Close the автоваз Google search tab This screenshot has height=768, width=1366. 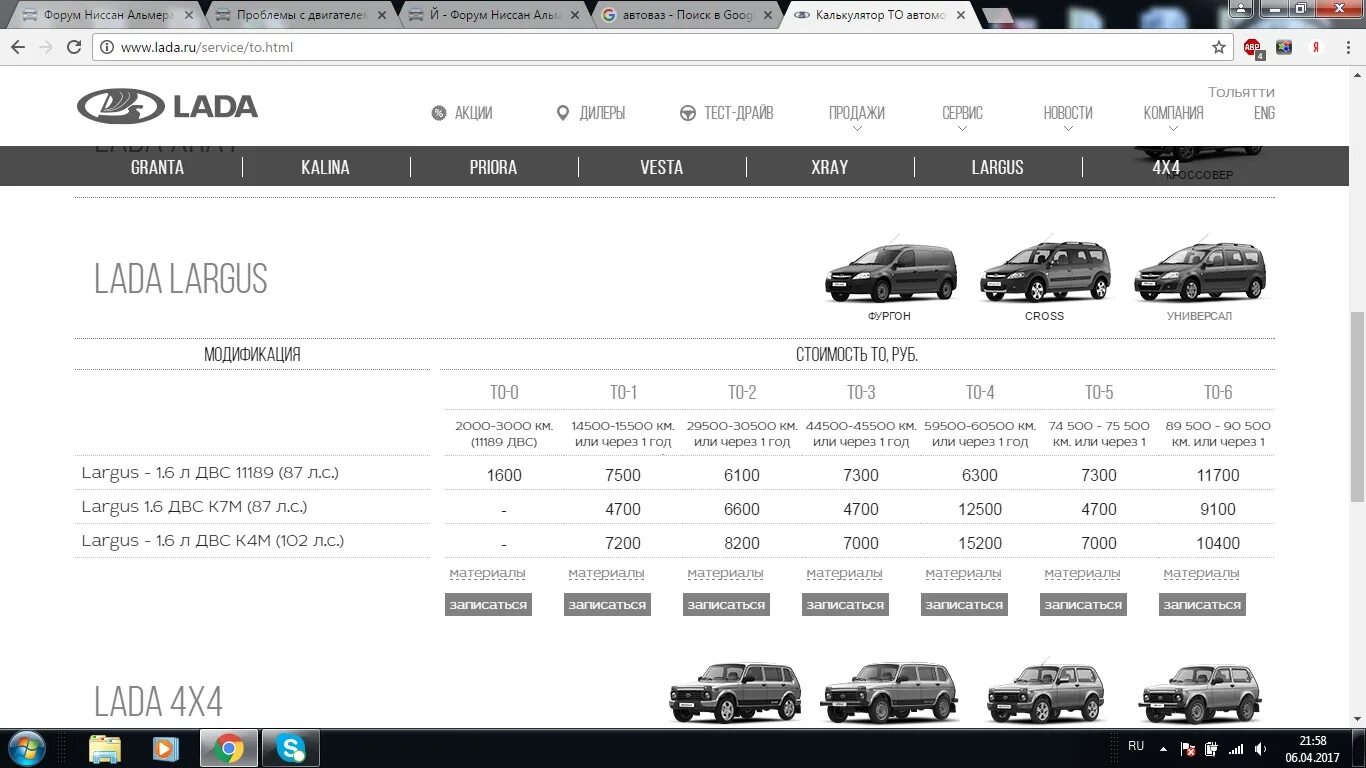pyautogui.click(x=766, y=15)
